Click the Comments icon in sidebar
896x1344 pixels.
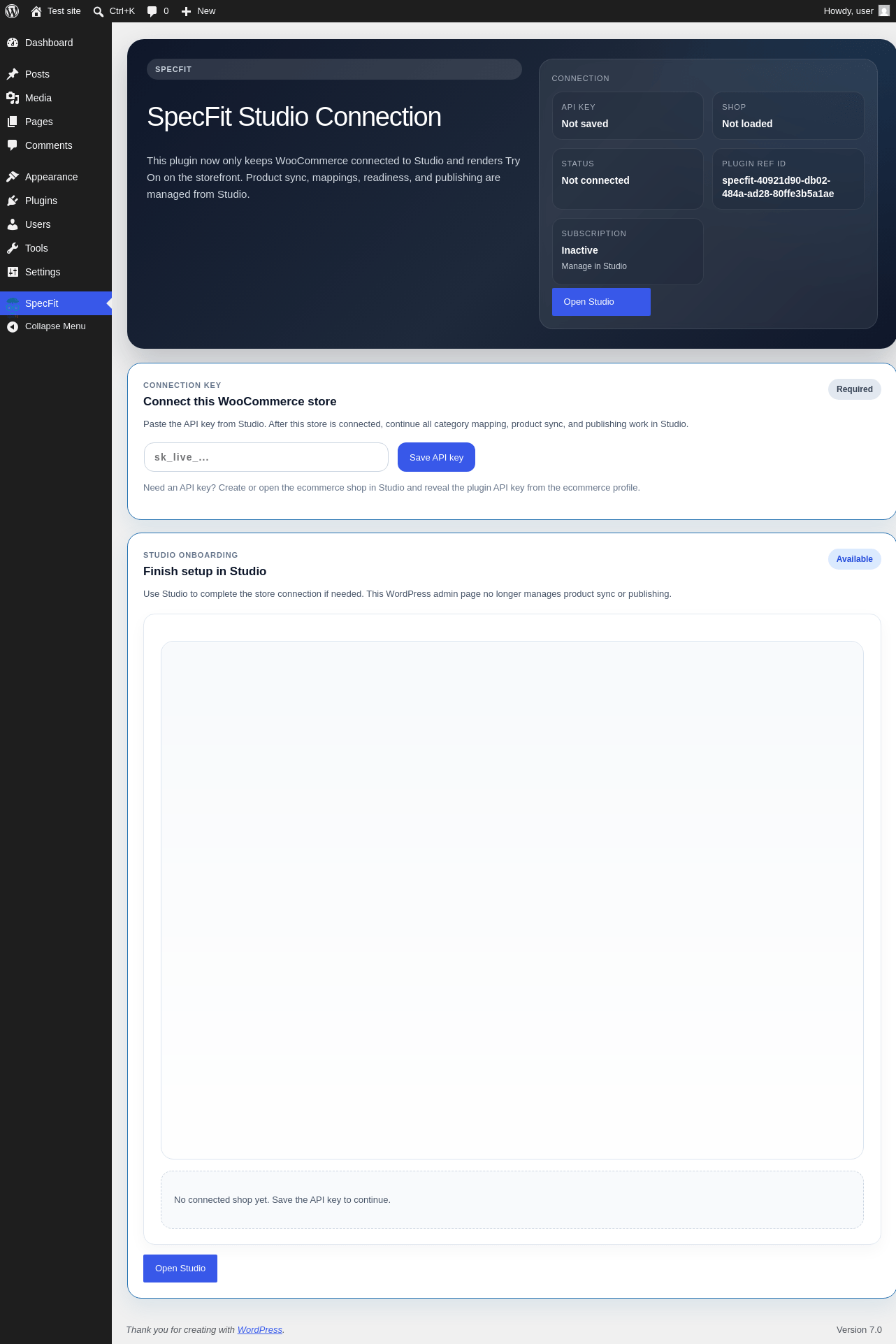coord(13,145)
